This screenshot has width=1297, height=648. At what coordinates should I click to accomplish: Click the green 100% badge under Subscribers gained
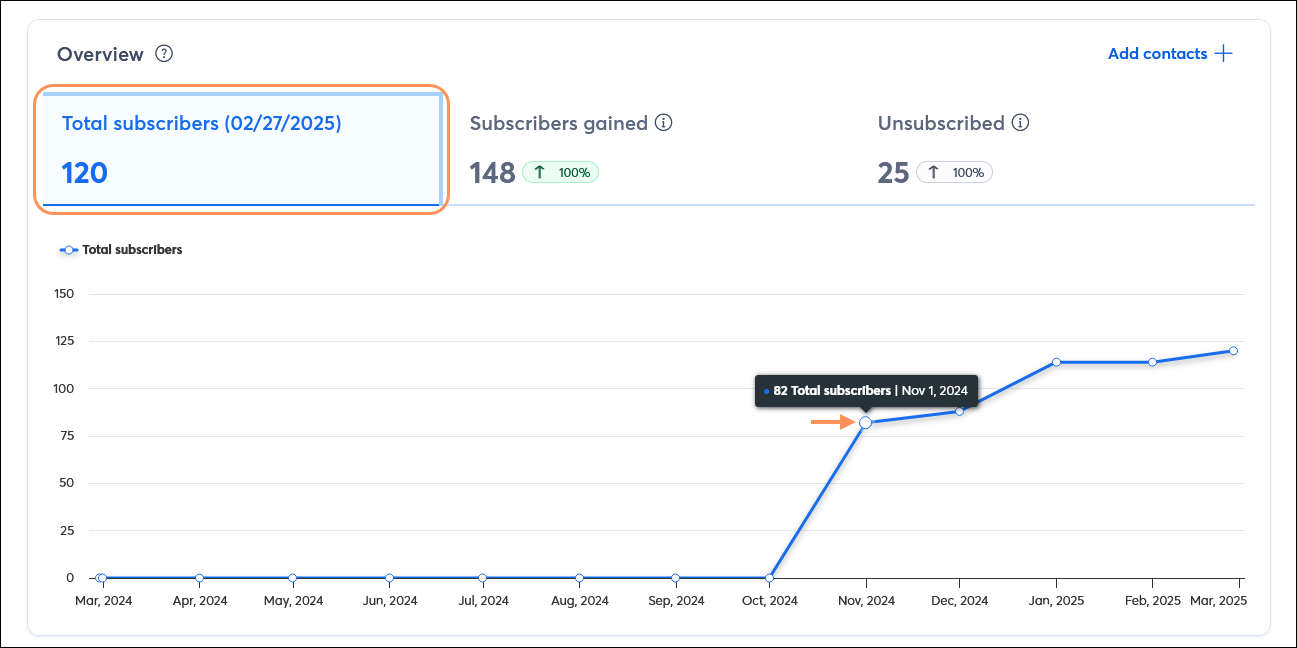click(x=561, y=173)
